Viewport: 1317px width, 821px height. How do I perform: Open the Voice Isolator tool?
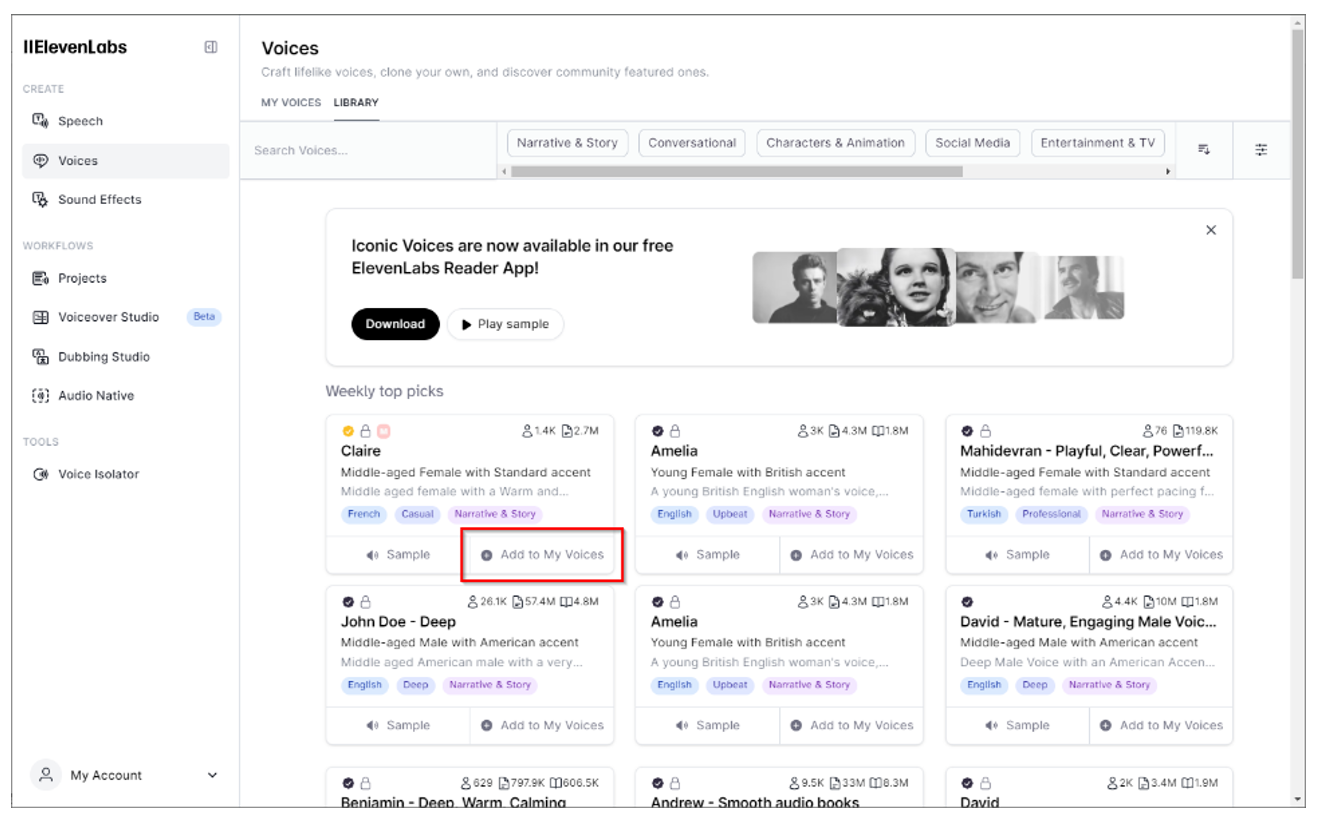click(x=125, y=474)
